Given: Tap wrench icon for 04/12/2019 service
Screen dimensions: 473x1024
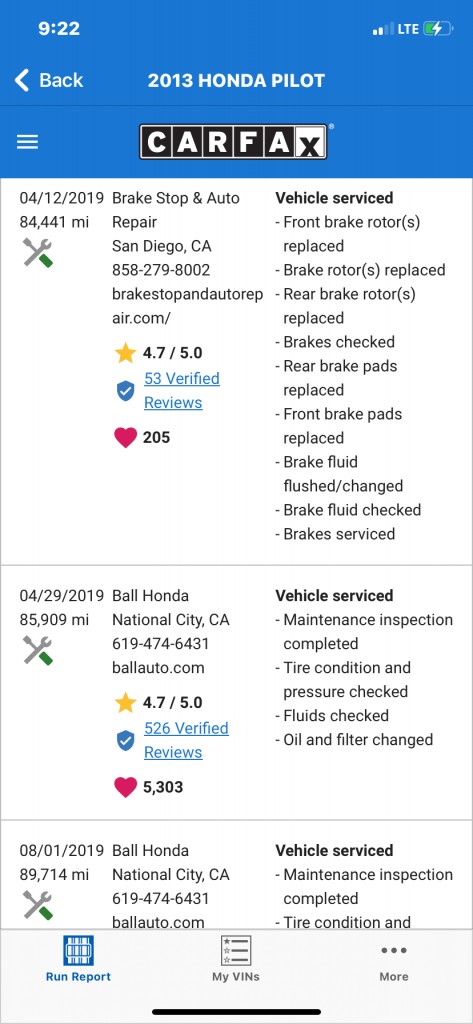Looking at the screenshot, I should tap(38, 253).
